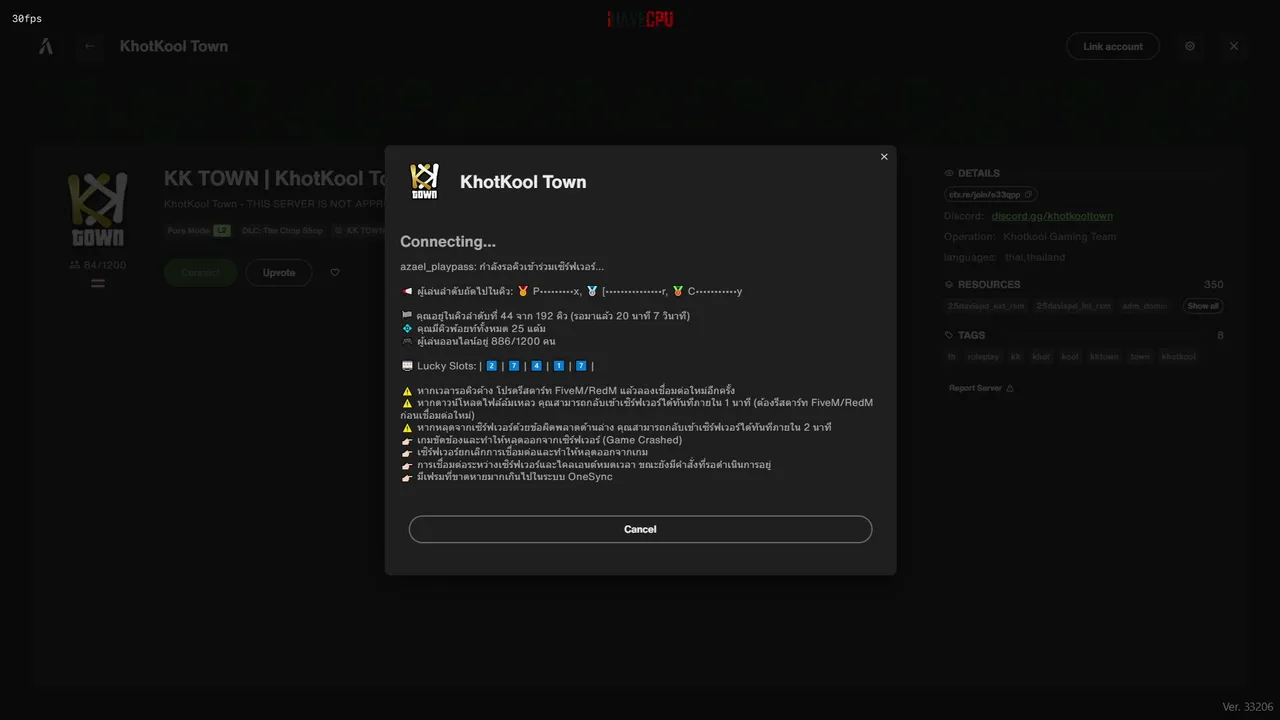Open the discord.gg/khotkooltown link

(x=1052, y=216)
